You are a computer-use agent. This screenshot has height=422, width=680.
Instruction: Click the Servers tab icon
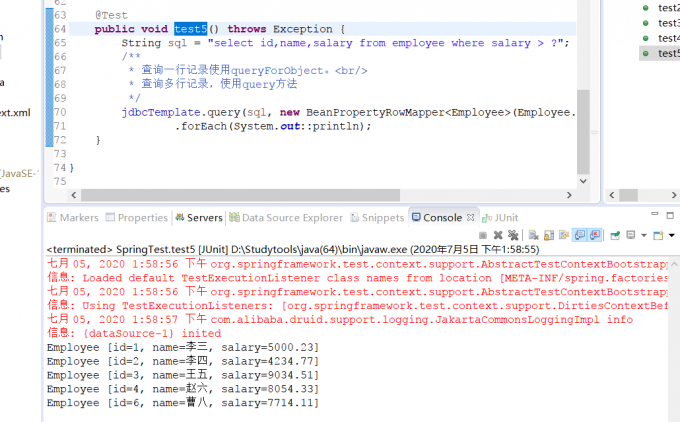(x=180, y=217)
